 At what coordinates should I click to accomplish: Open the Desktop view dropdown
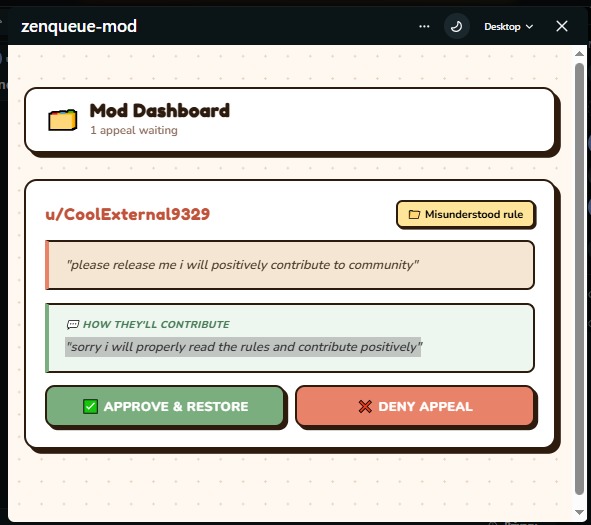click(x=508, y=27)
